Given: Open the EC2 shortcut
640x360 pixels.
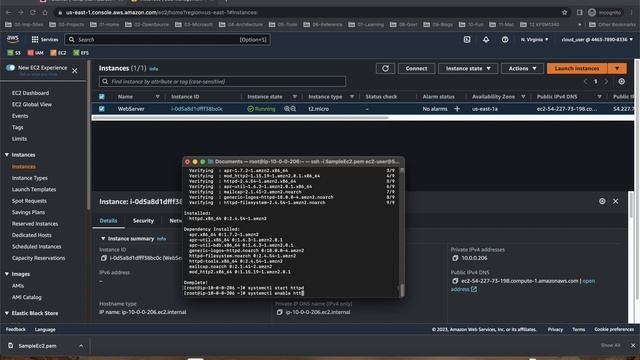Looking at the screenshot, I should 58,53.
